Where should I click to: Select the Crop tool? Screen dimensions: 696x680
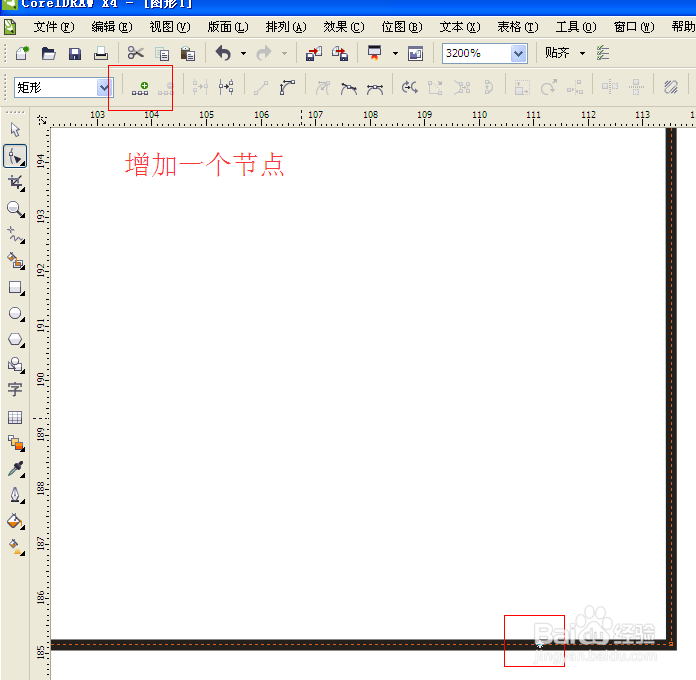[x=16, y=182]
